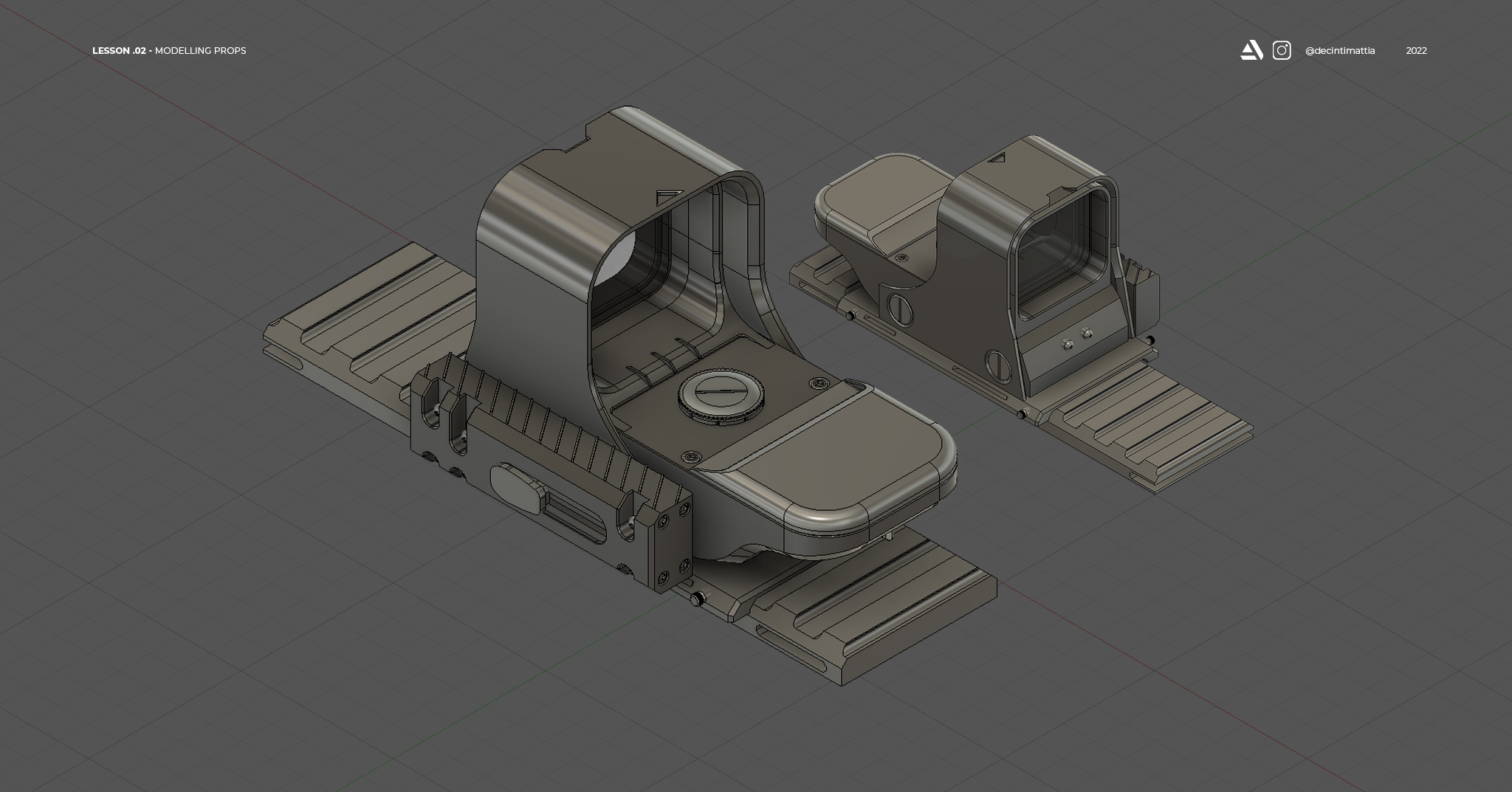The width and height of the screenshot is (1512, 792).
Task: Click the triangle marking atop the small sight
Action: [x=997, y=156]
